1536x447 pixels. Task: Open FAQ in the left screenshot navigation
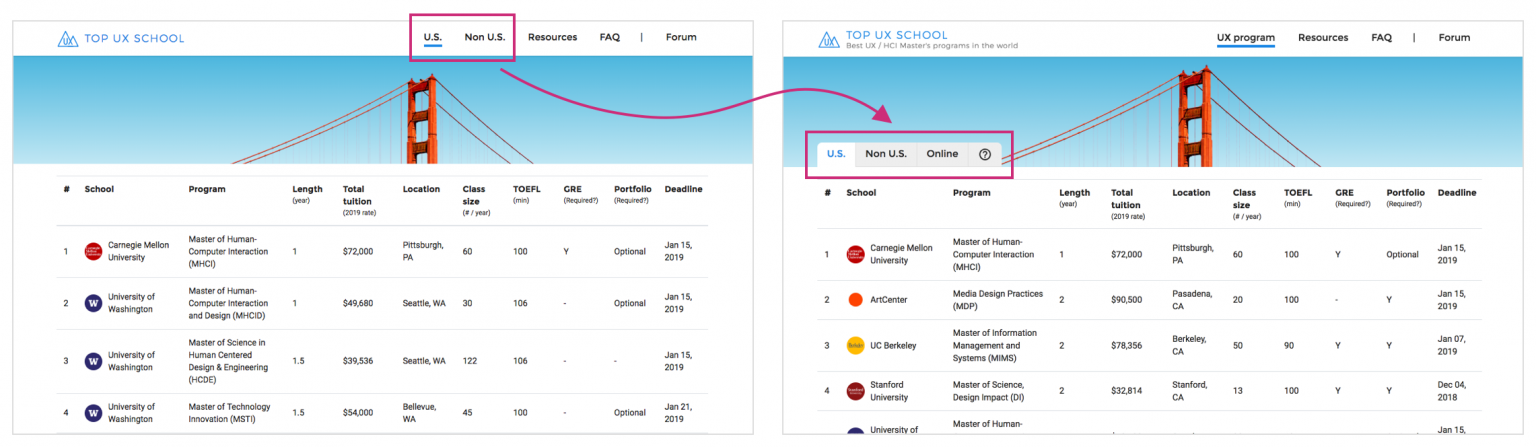(610, 37)
